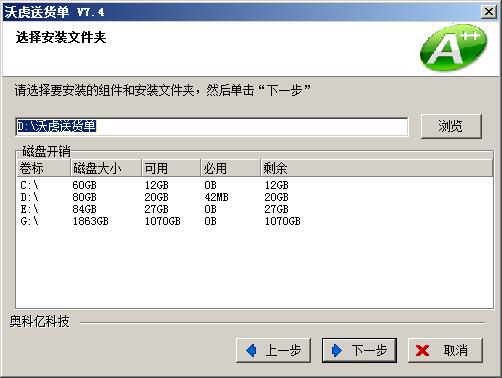502x378 pixels.
Task: Close the installer window with X
Action: (x=489, y=12)
